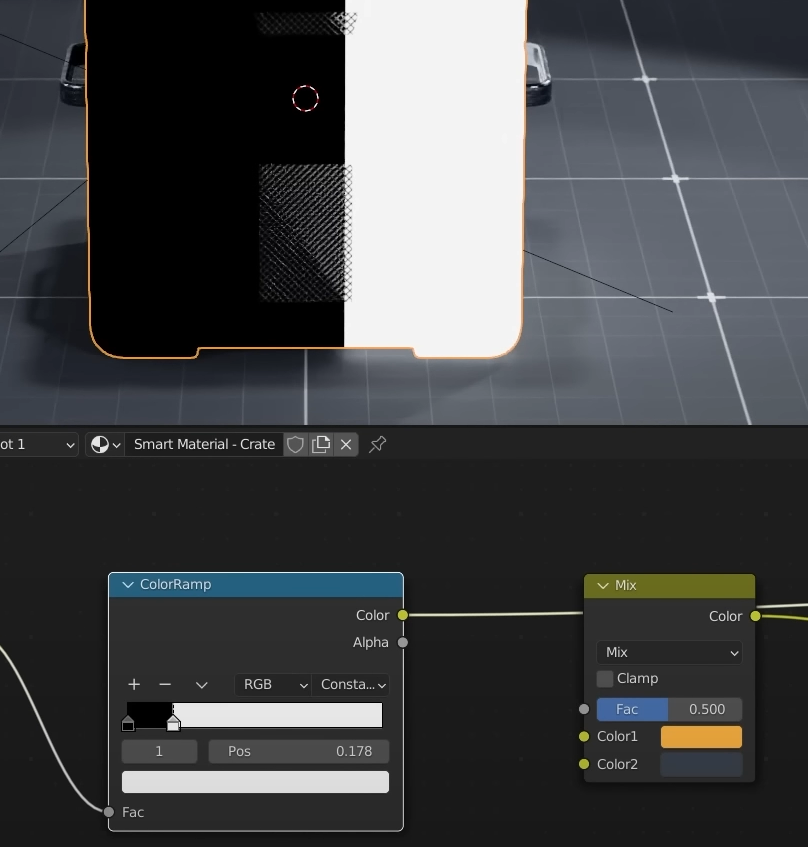Open the RGB color mode dropdown
808x847 pixels.
[x=272, y=684]
